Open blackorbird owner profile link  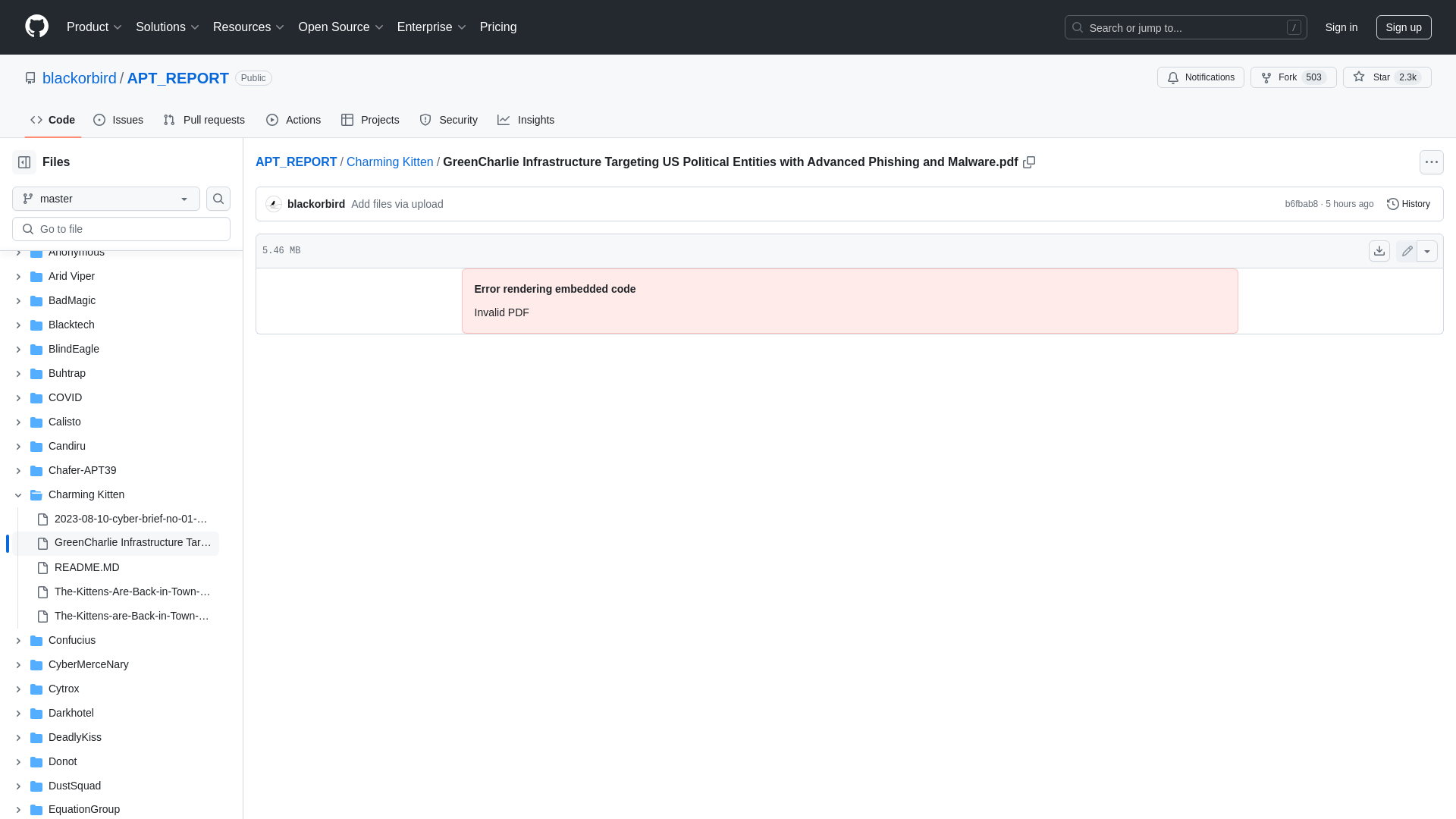pyautogui.click(x=80, y=78)
